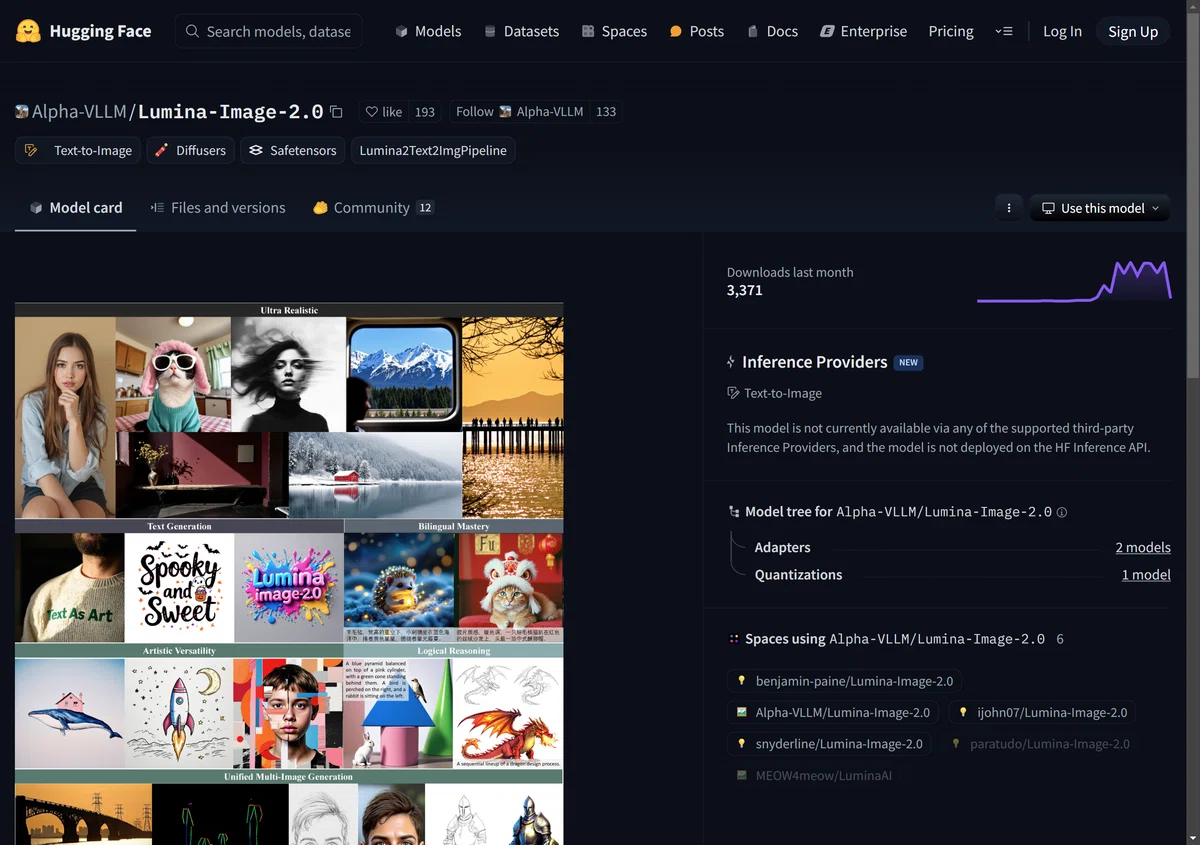The width and height of the screenshot is (1200, 845).
Task: Click the model showcase image
Action: coord(289,573)
